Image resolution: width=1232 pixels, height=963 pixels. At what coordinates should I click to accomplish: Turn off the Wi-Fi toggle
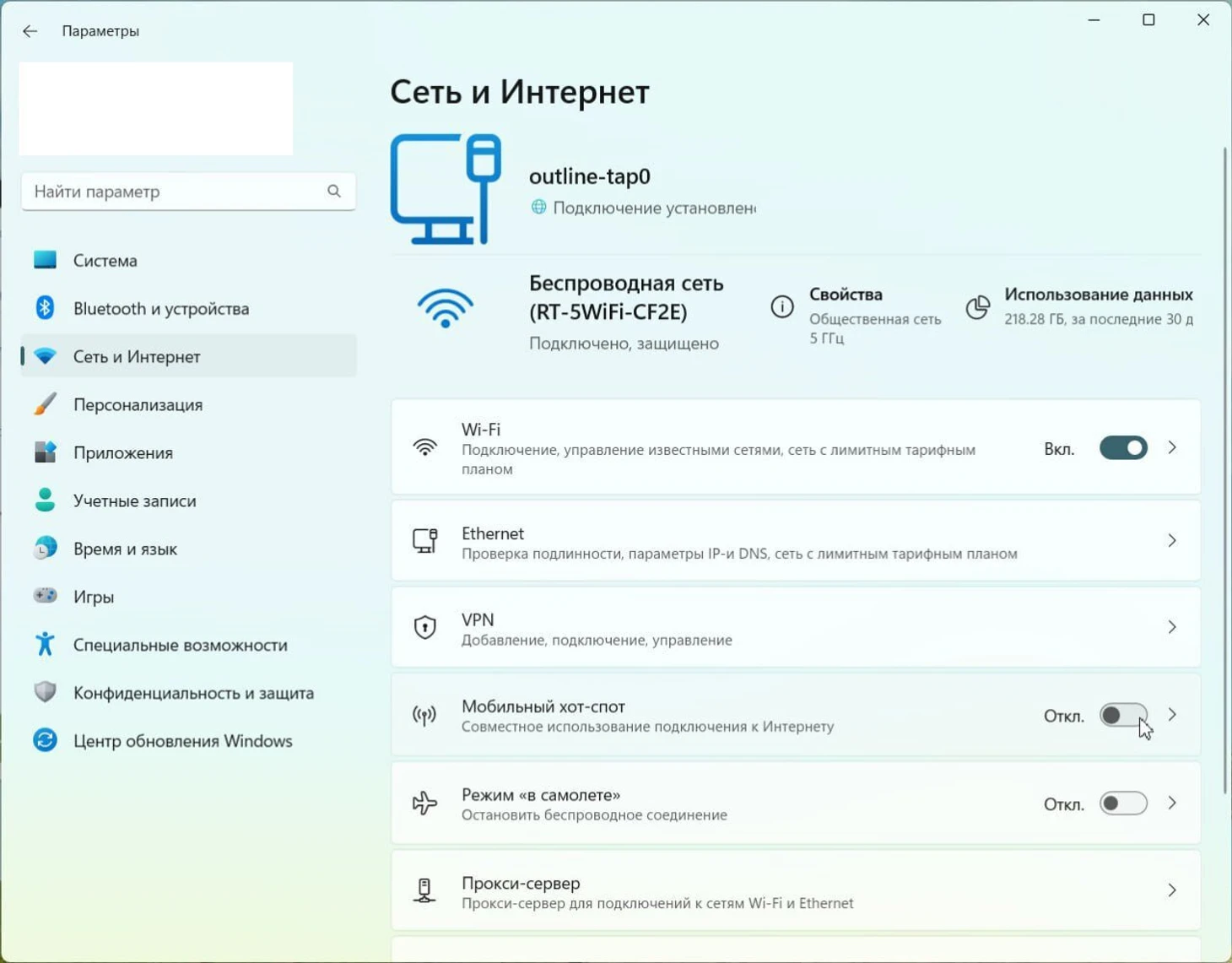click(x=1122, y=448)
